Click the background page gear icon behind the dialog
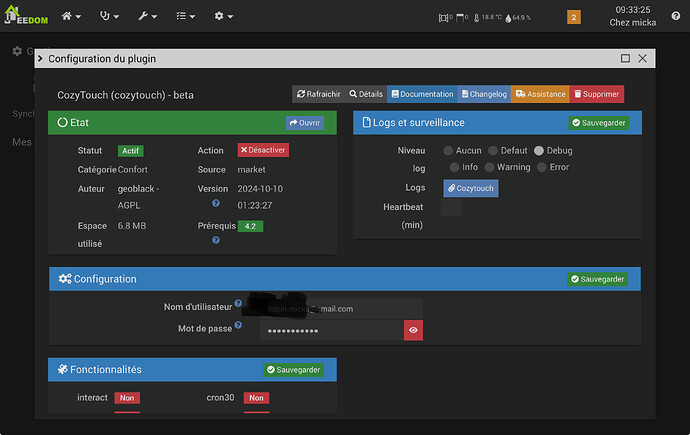Image resolution: width=690 pixels, height=435 pixels. 17,51
